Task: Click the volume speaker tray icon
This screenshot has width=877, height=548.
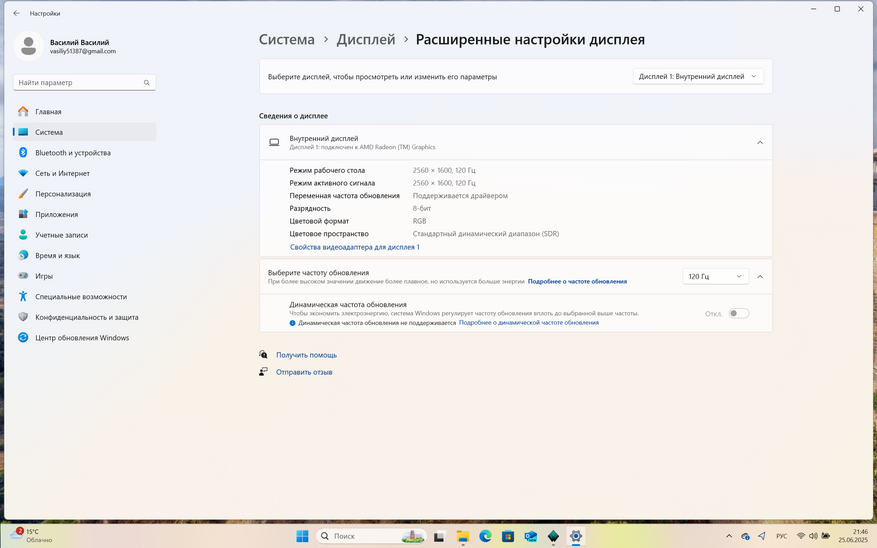Action: 813,536
